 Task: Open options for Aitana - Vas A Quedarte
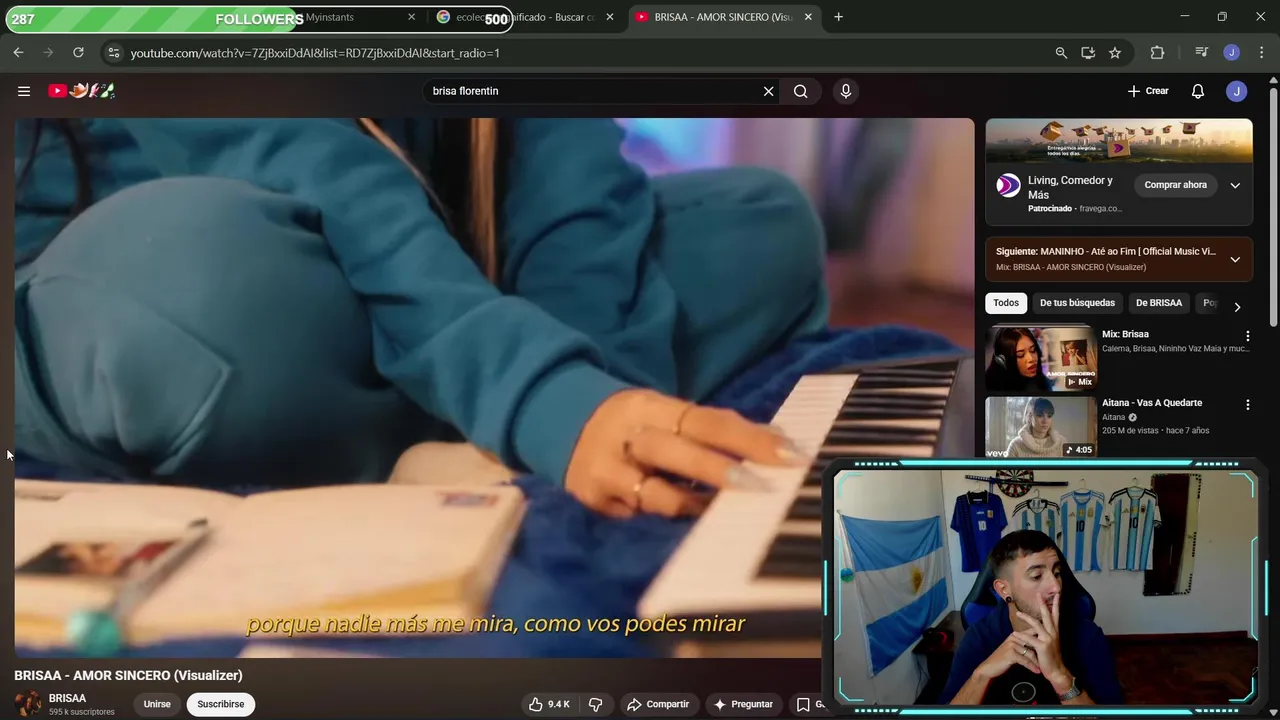point(1247,405)
